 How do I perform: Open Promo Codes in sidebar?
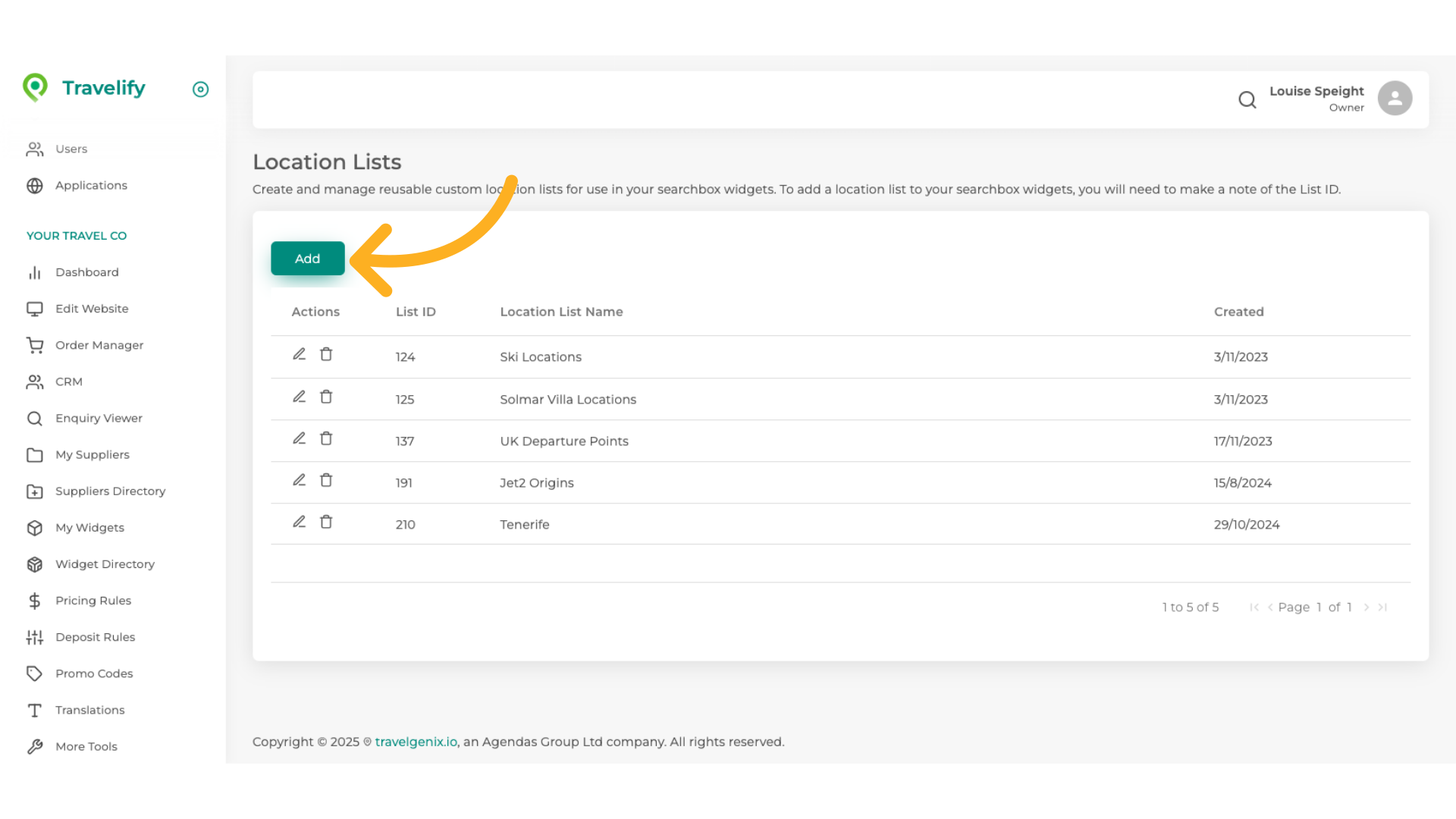click(94, 673)
